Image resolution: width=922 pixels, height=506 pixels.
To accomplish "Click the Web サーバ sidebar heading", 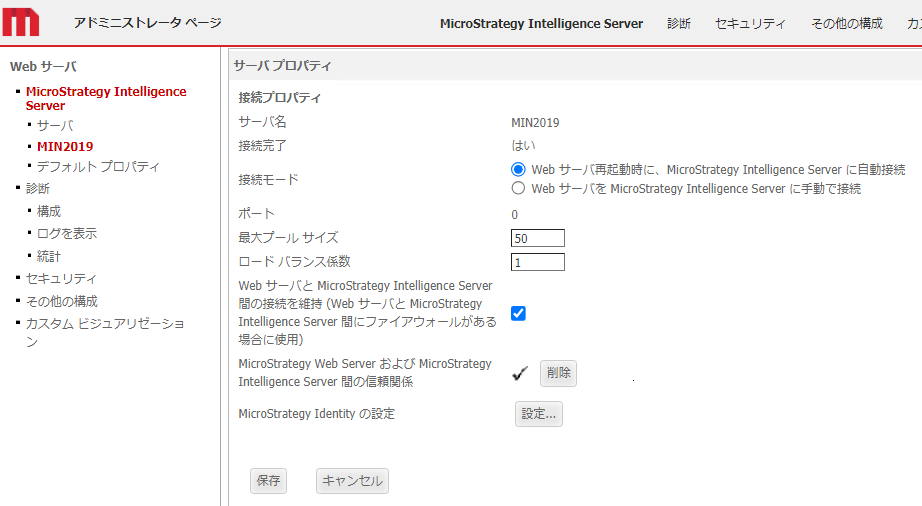I will point(43,66).
